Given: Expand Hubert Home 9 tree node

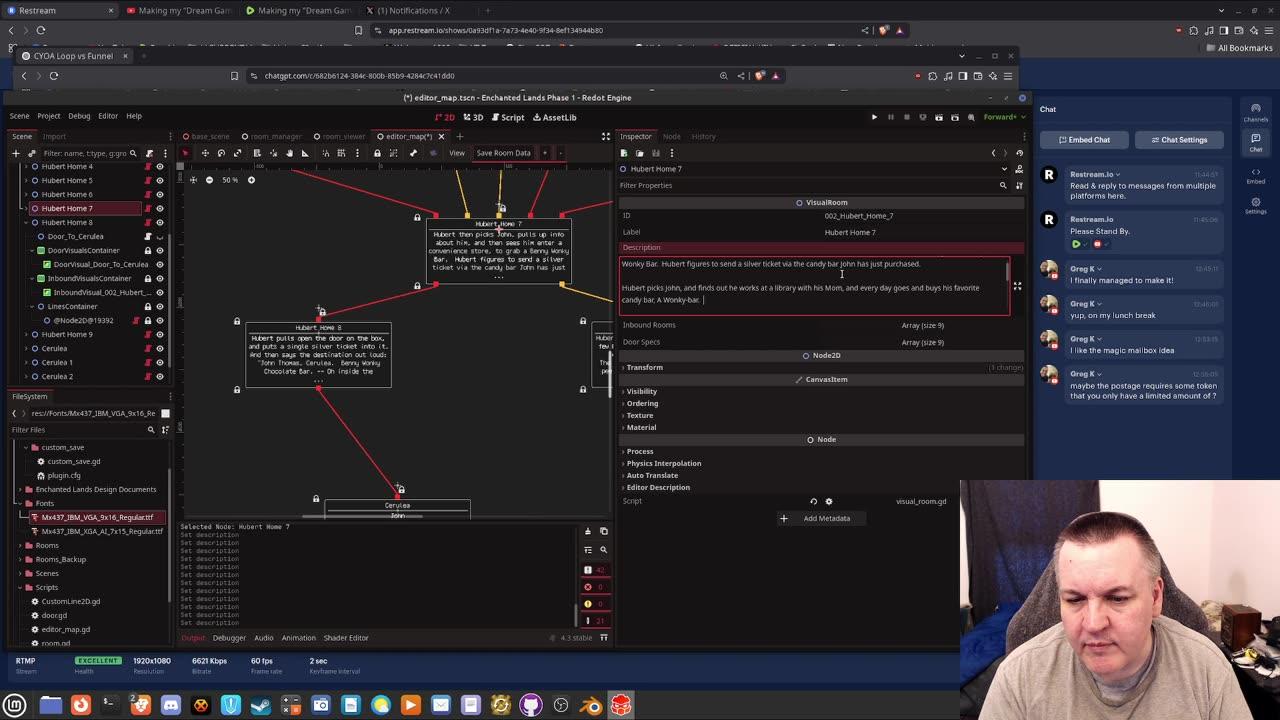Looking at the screenshot, I should [x=26, y=334].
